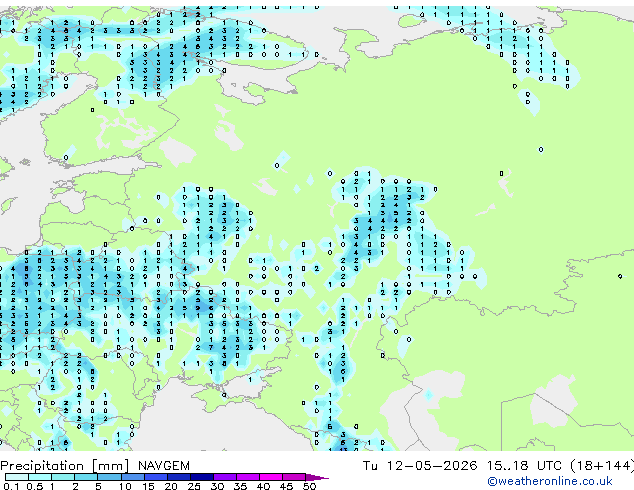
Task: Click the 15–20 mm blue legend swatch
Action: point(156,477)
